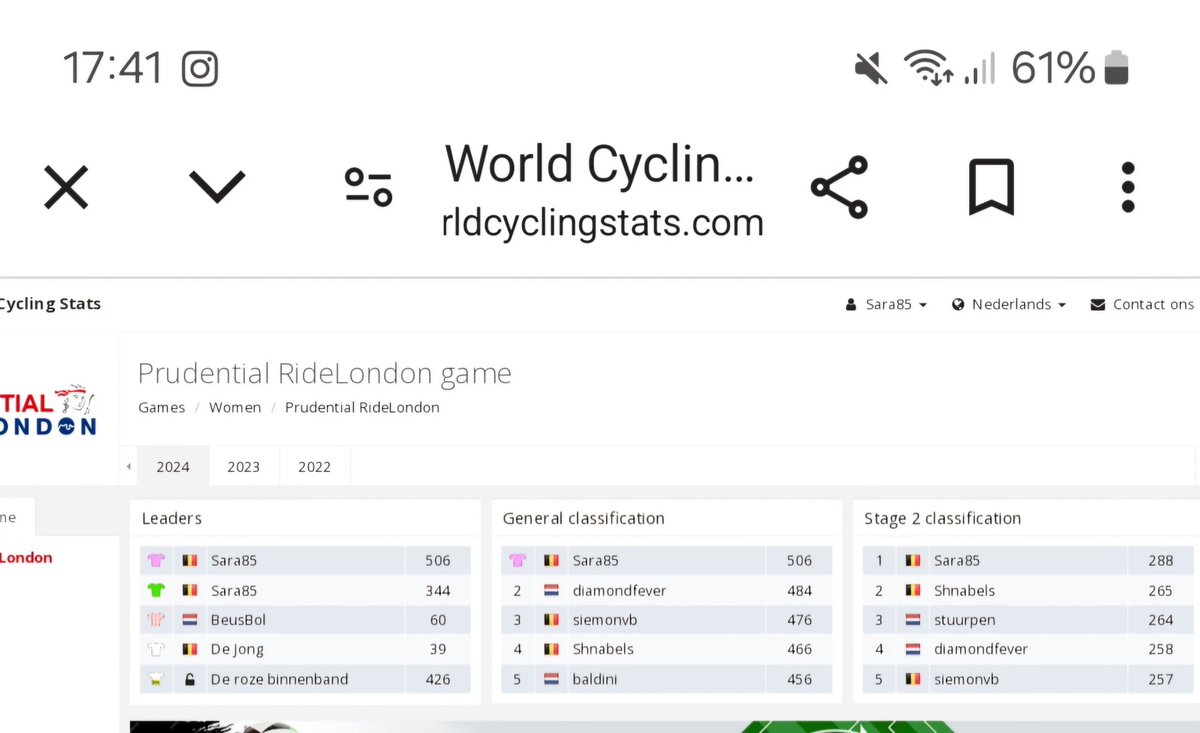The height and width of the screenshot is (733, 1200).
Task: Tap rldcyclingstats.com address text
Action: (603, 222)
